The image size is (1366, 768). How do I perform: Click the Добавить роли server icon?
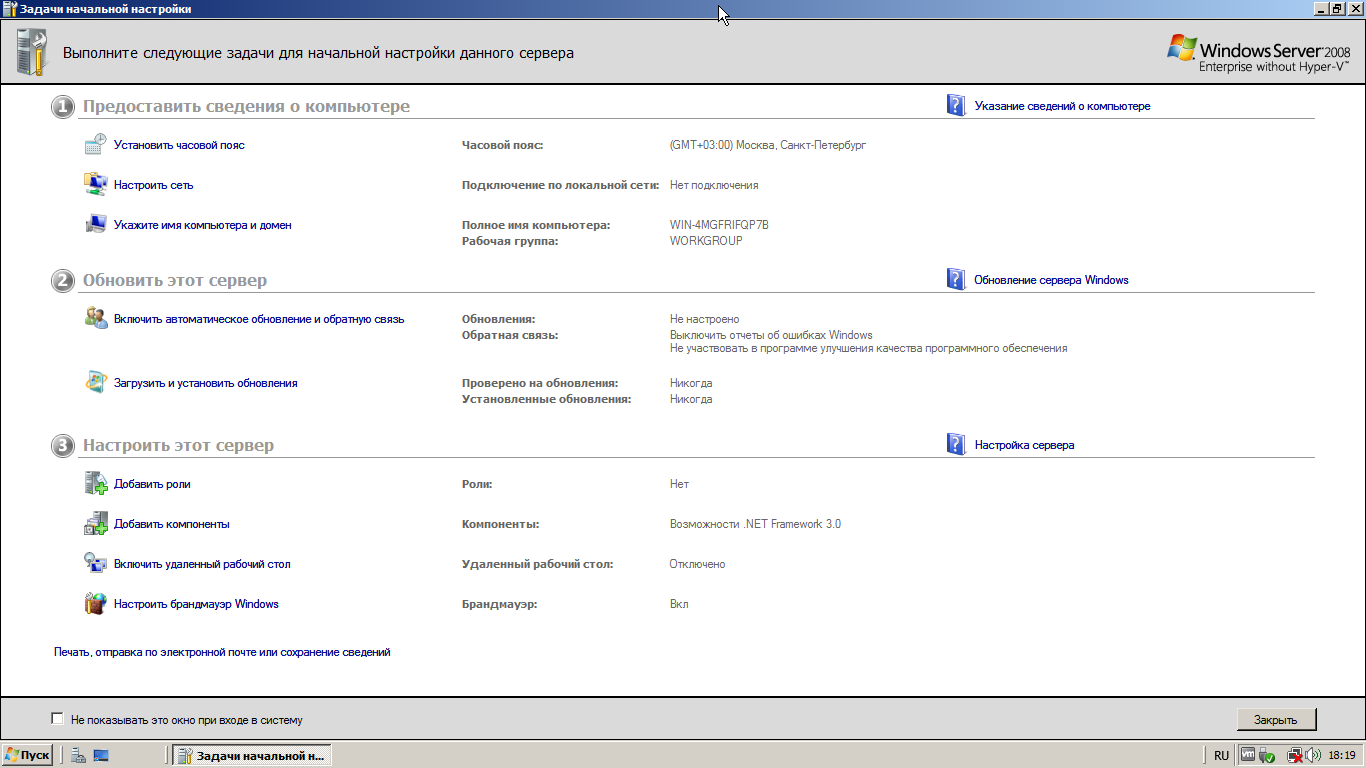tap(95, 484)
